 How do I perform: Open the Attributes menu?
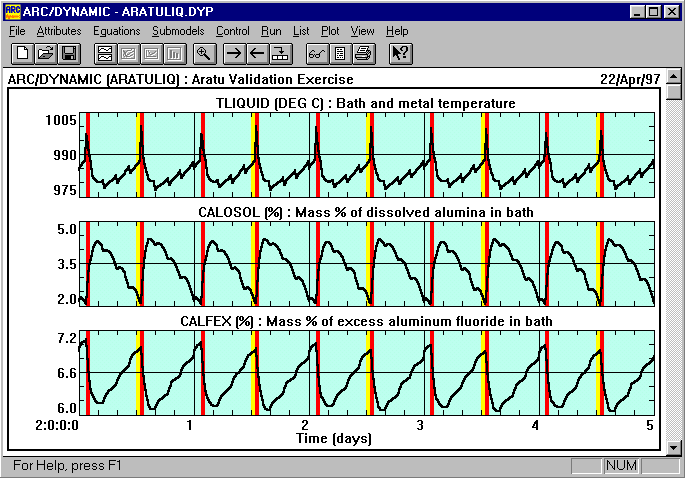point(59,31)
